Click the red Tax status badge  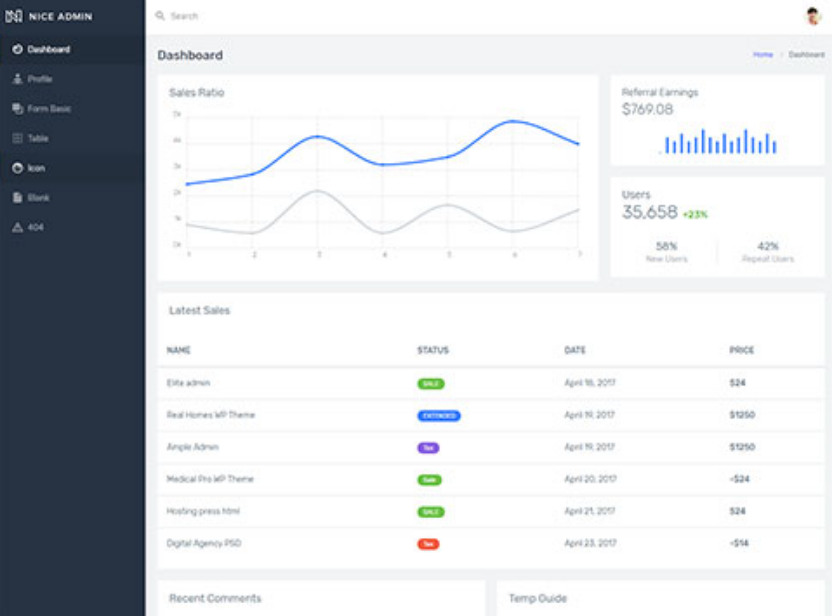pos(428,544)
